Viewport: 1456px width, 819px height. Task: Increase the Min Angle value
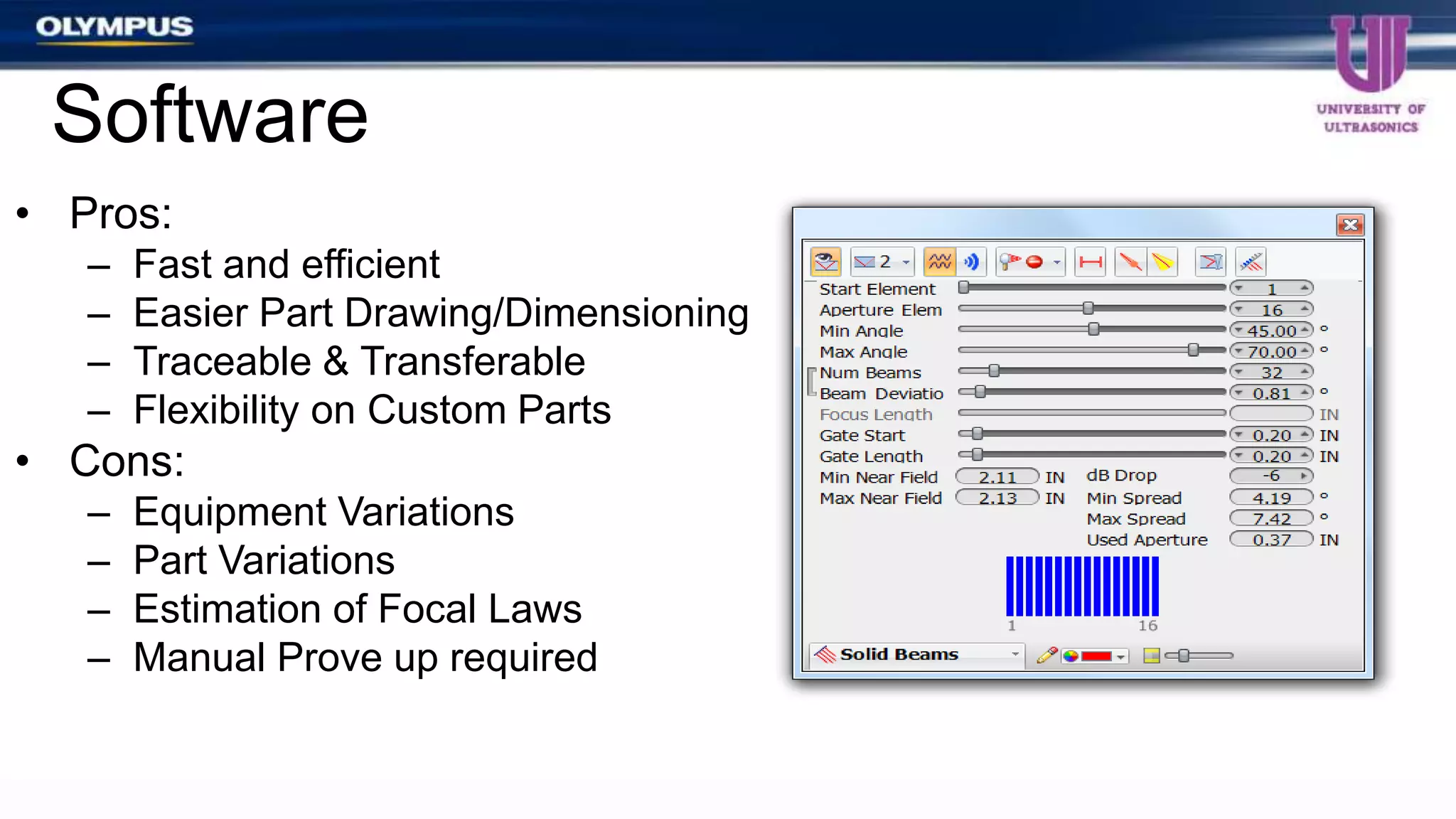click(1304, 330)
